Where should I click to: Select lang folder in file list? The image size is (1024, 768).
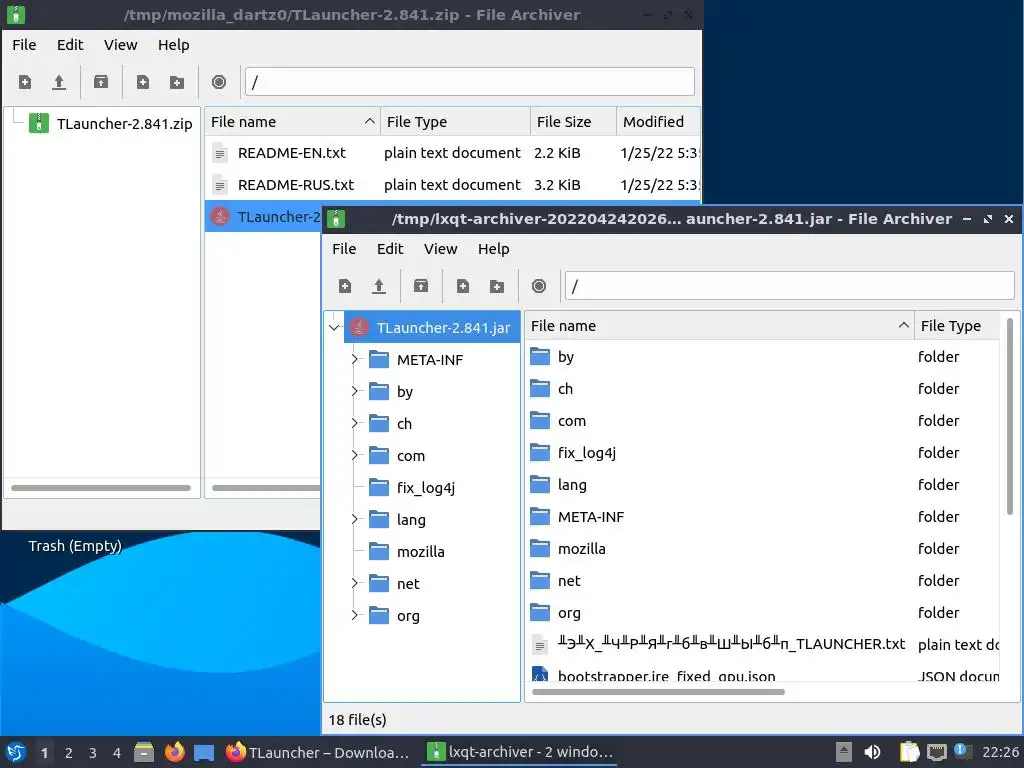pyautogui.click(x=762, y=485)
